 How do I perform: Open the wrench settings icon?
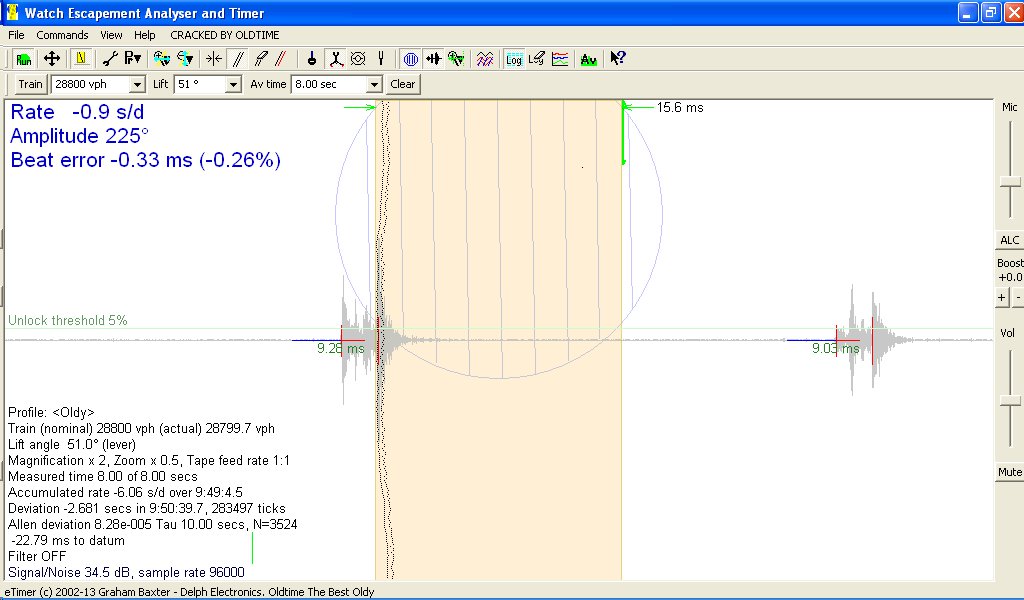click(x=111, y=59)
